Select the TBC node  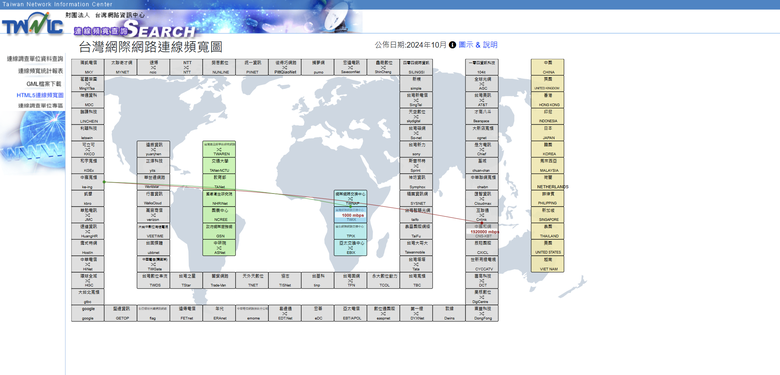pyautogui.click(x=416, y=281)
